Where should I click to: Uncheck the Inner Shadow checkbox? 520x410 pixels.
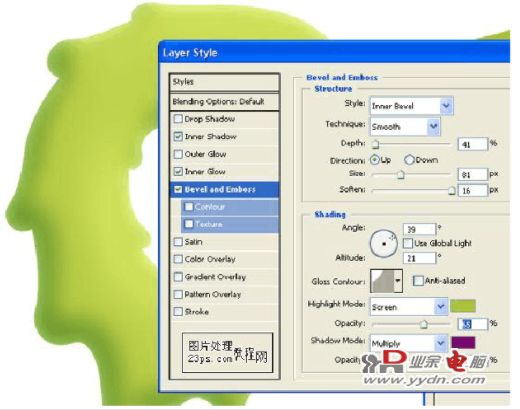point(178,136)
